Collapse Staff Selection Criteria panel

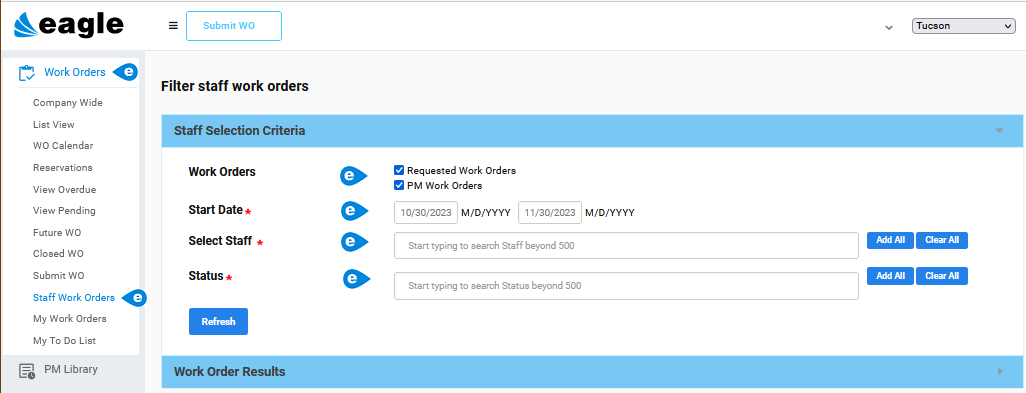click(x=999, y=131)
